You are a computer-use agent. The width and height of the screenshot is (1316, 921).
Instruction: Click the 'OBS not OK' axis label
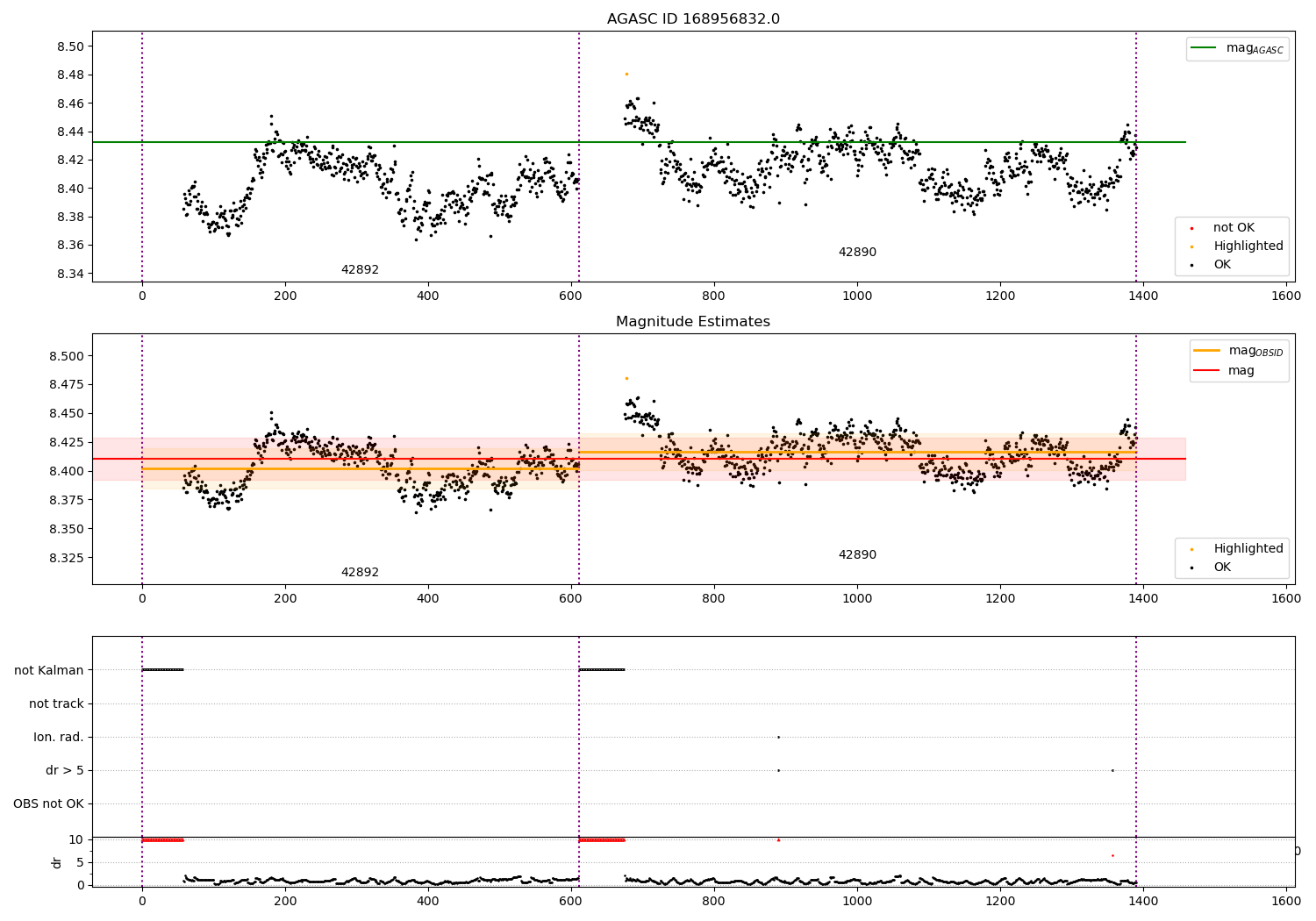[48, 803]
